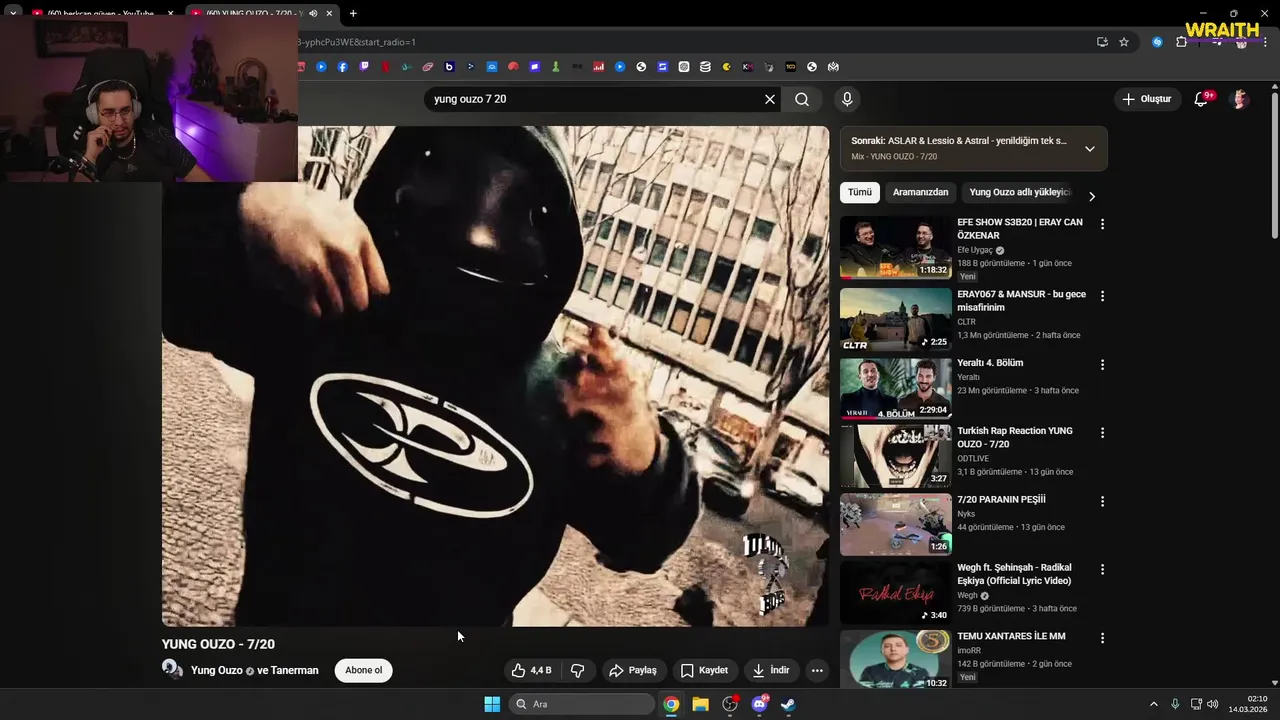
Task: Open File Explorer from the taskbar
Action: 700,704
